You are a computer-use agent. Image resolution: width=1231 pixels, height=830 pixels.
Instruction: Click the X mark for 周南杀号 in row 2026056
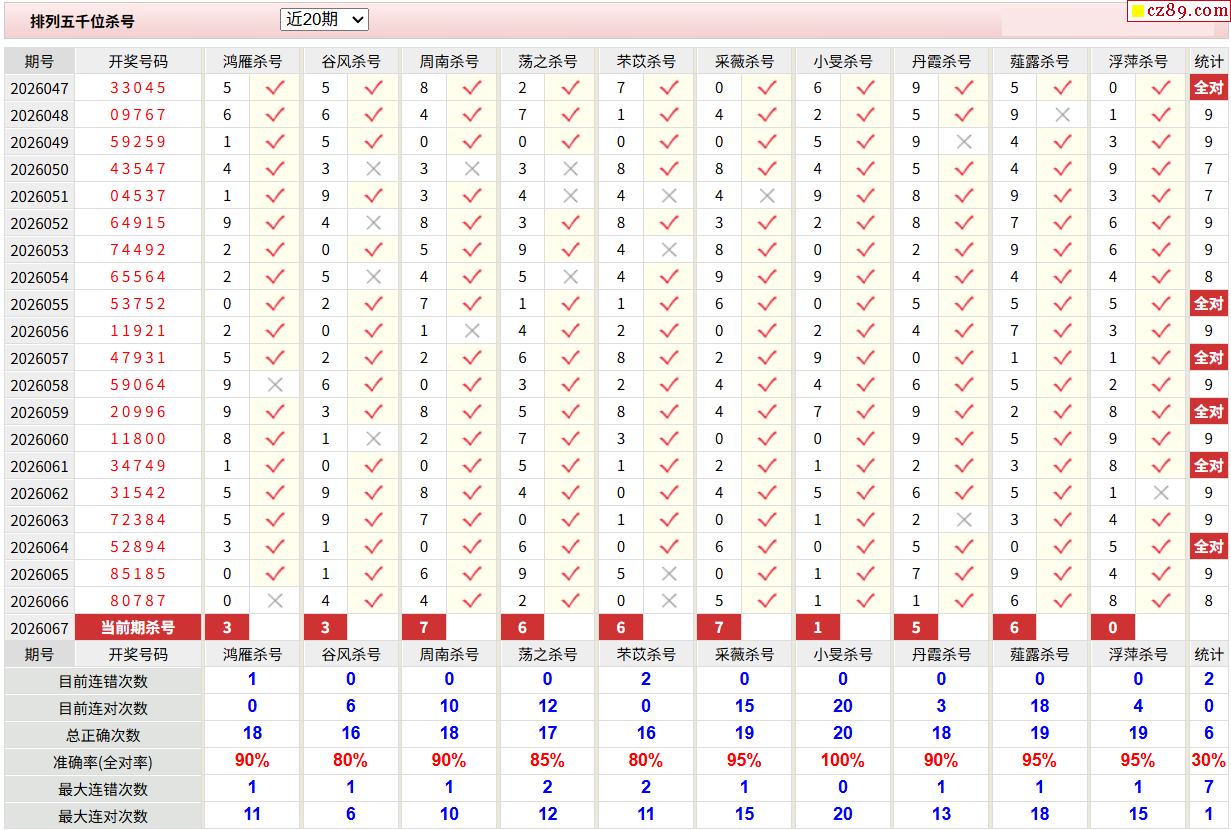pyautogui.click(x=472, y=331)
